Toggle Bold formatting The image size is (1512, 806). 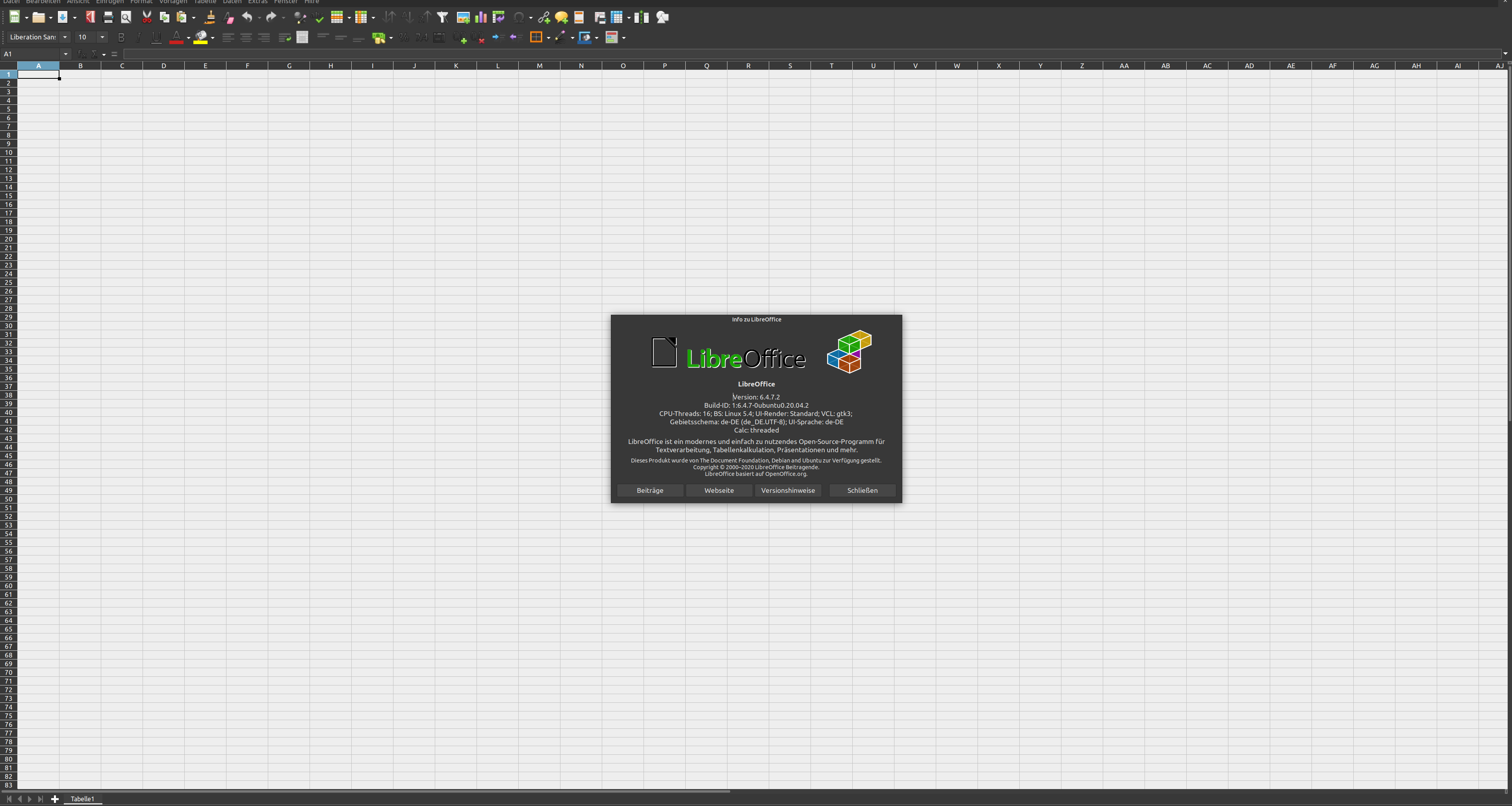coord(121,37)
